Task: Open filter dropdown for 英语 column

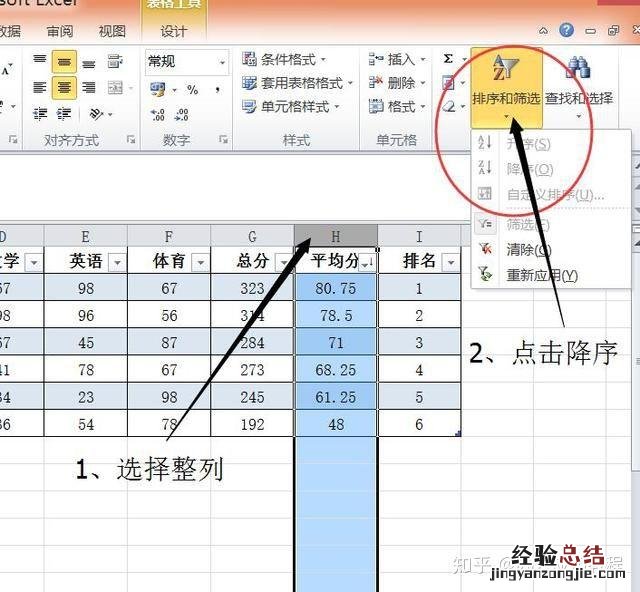Action: 117,263
